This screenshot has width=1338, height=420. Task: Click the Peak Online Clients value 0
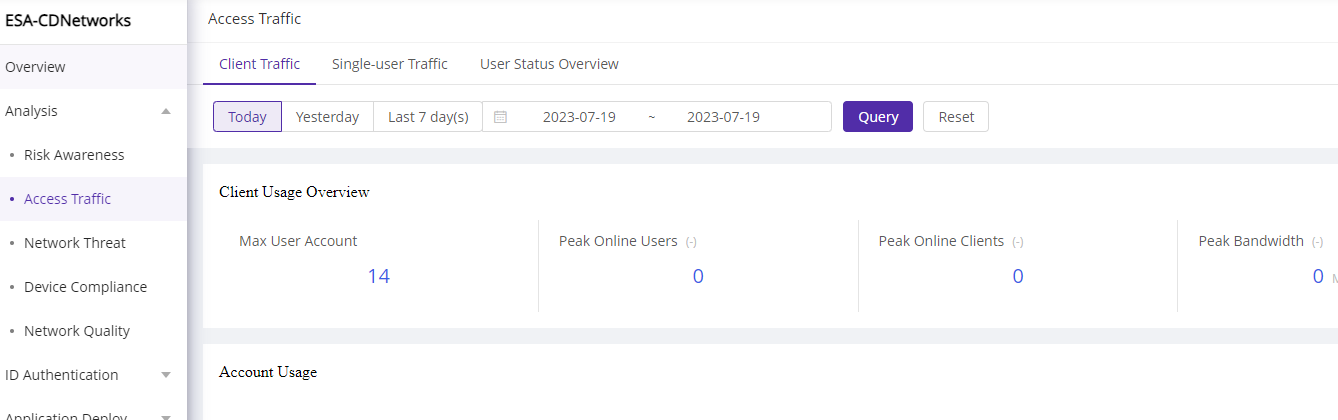coord(1018,276)
